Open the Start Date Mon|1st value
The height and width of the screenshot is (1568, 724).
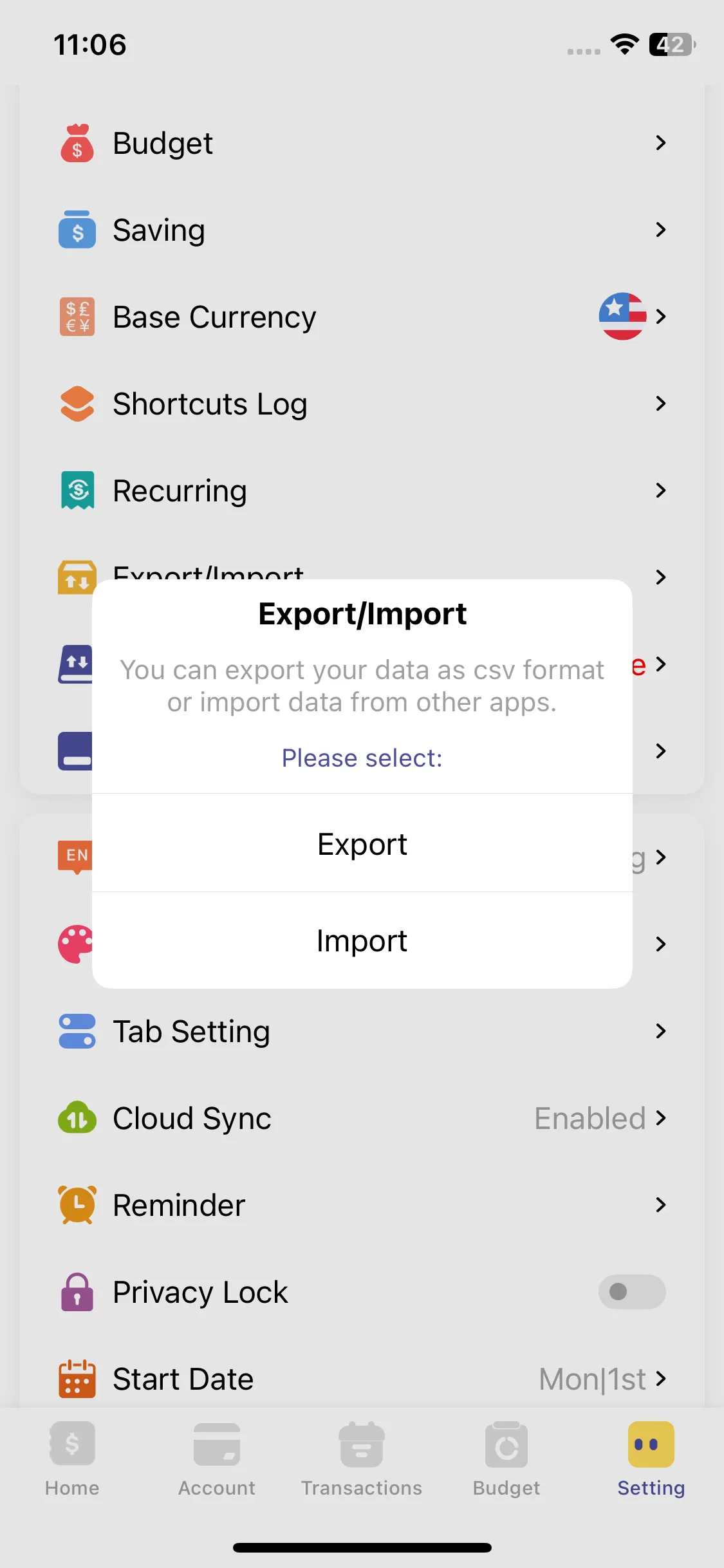592,1379
